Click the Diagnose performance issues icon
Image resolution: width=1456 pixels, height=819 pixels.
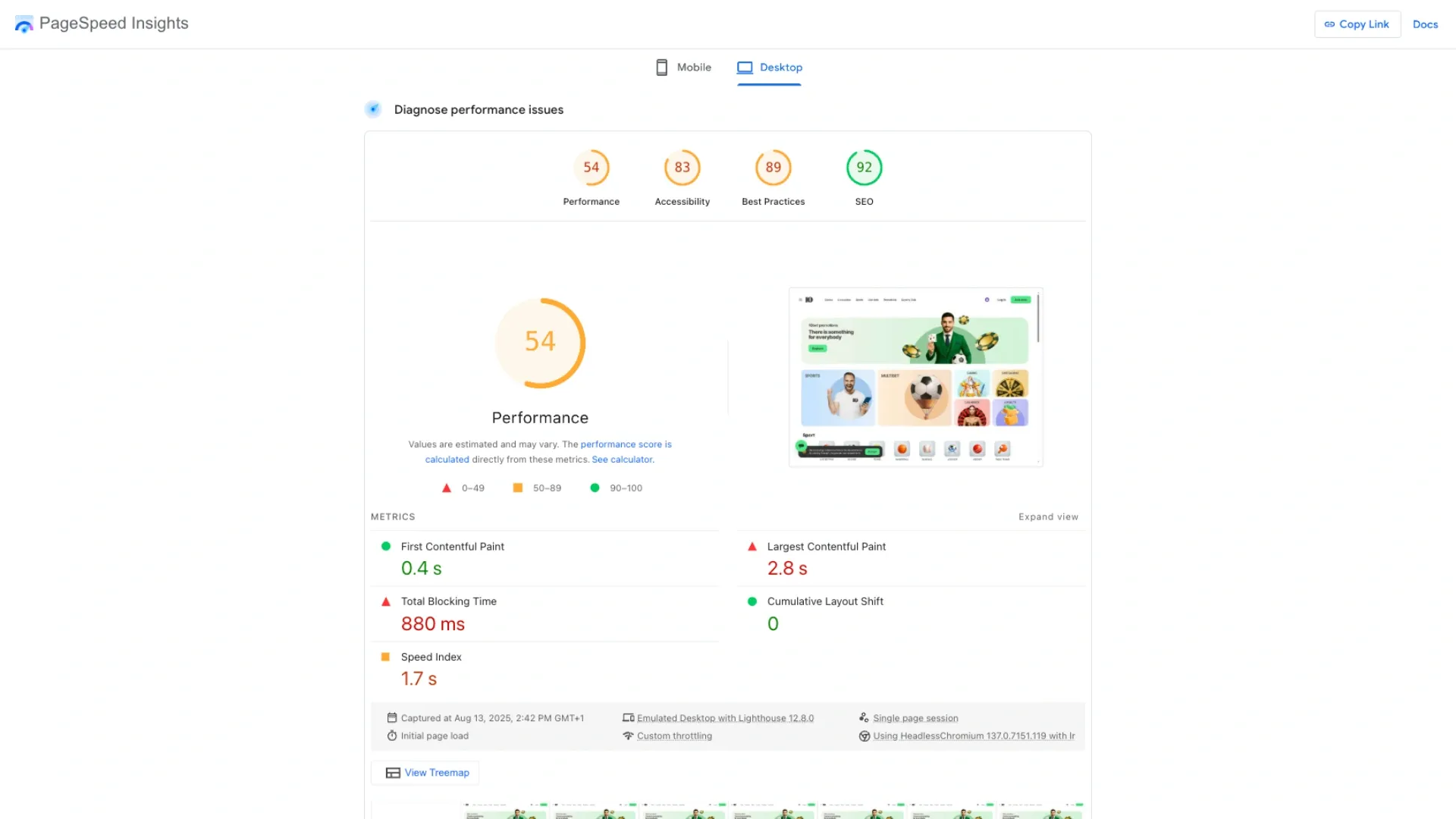pyautogui.click(x=373, y=109)
